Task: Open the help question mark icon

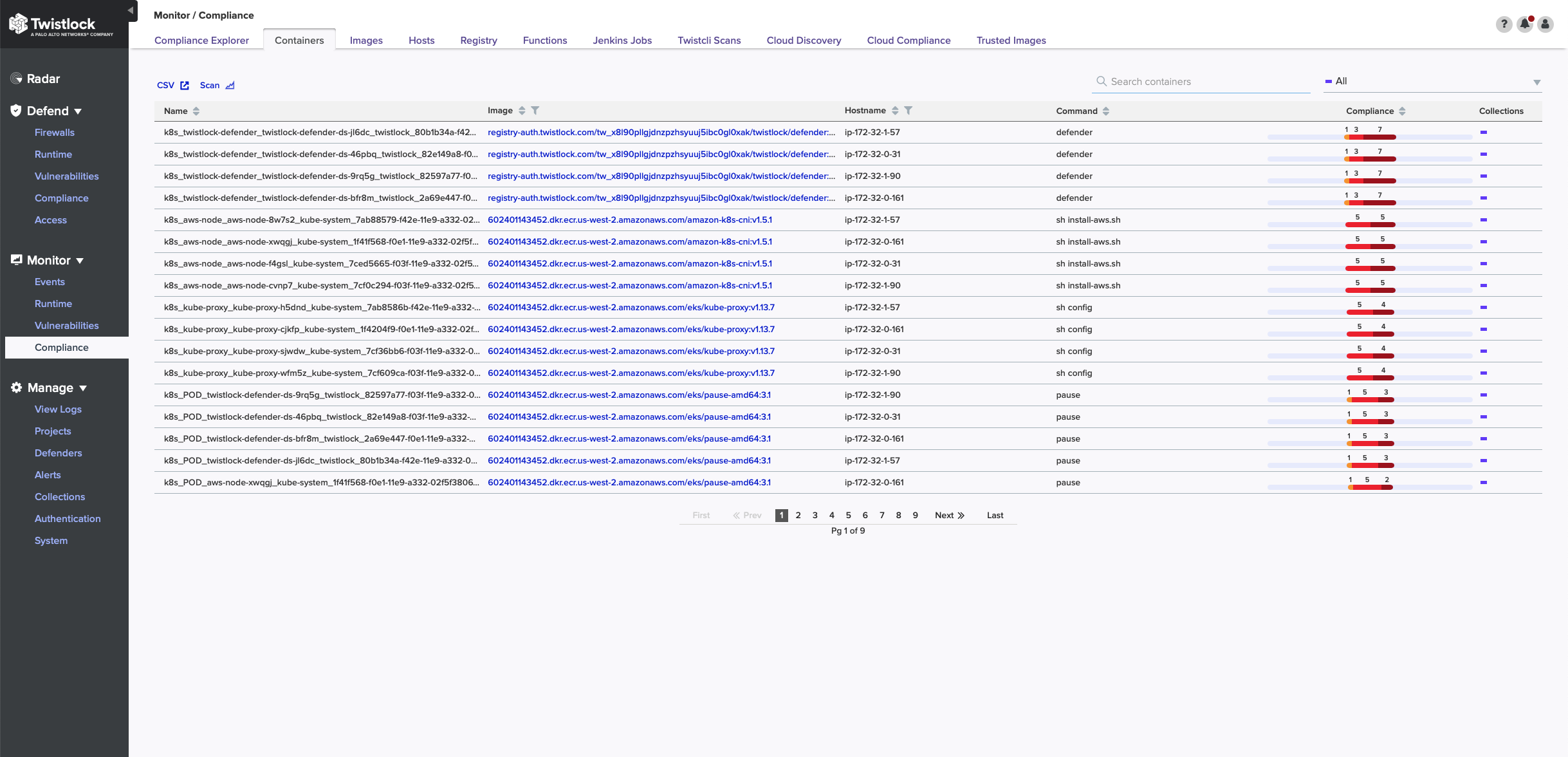Action: [1504, 24]
